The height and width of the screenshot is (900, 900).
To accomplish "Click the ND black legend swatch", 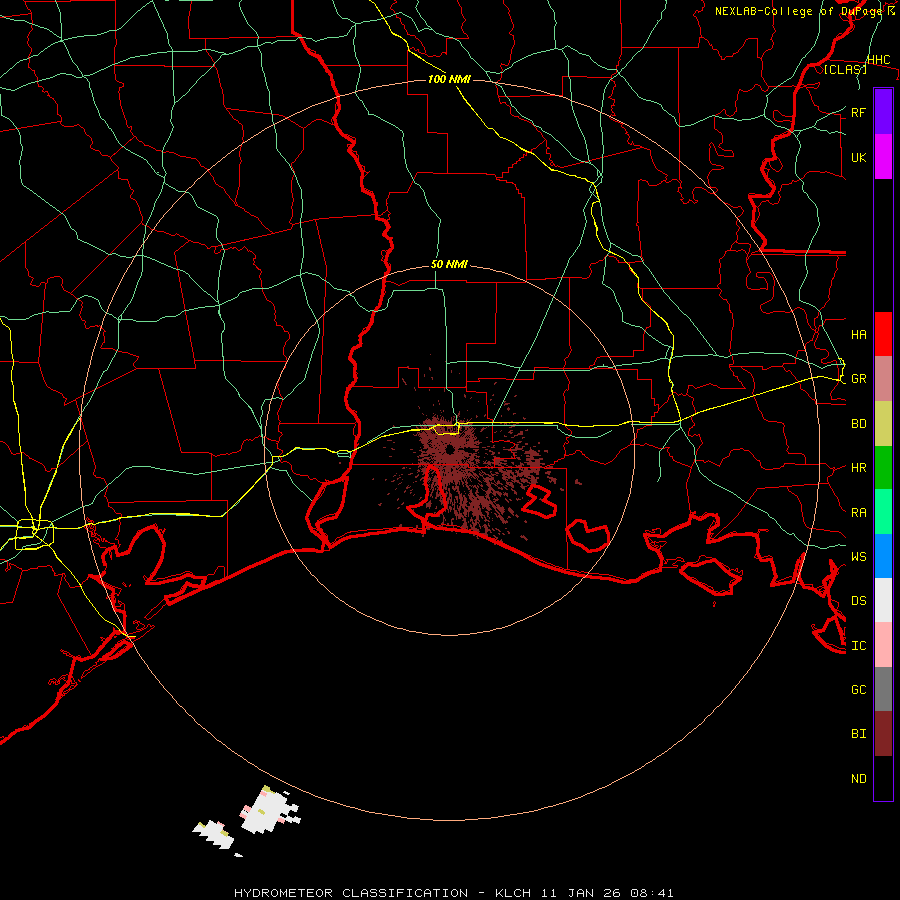I will pyautogui.click(x=883, y=778).
